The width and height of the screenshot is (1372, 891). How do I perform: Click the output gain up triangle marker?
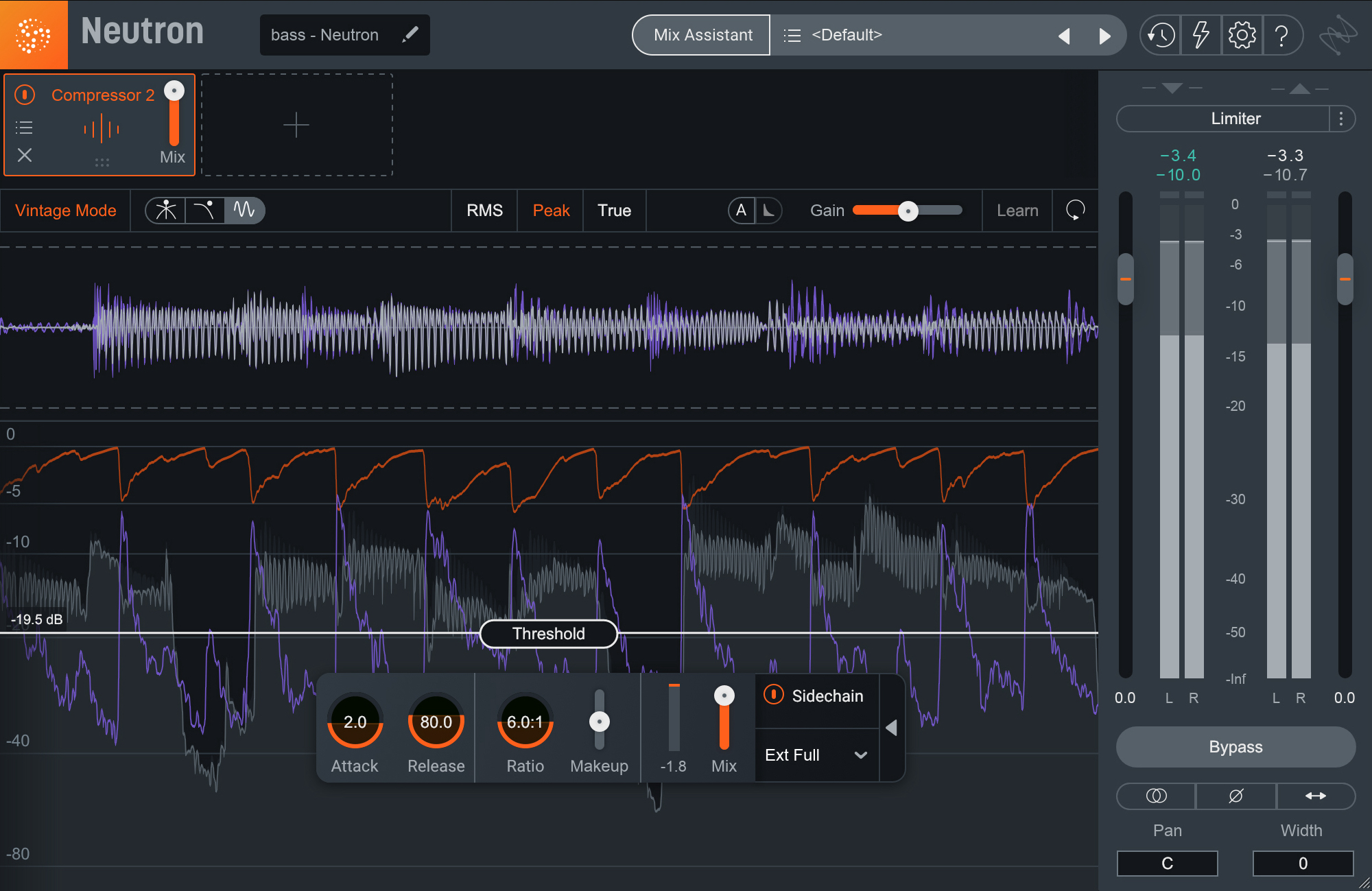pyautogui.click(x=1300, y=88)
